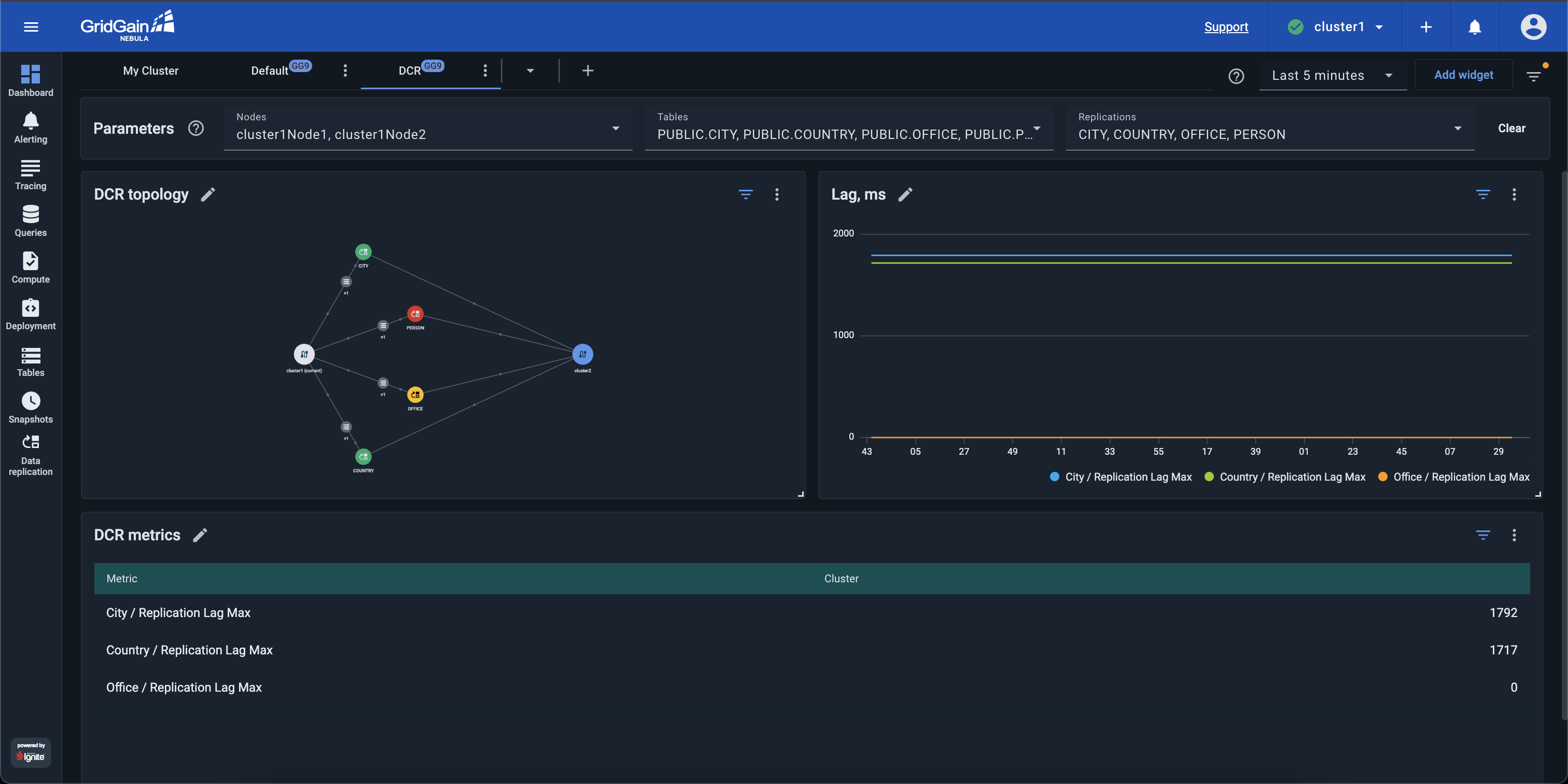
Task: Select the cluster1 (current) topology node
Action: click(304, 354)
